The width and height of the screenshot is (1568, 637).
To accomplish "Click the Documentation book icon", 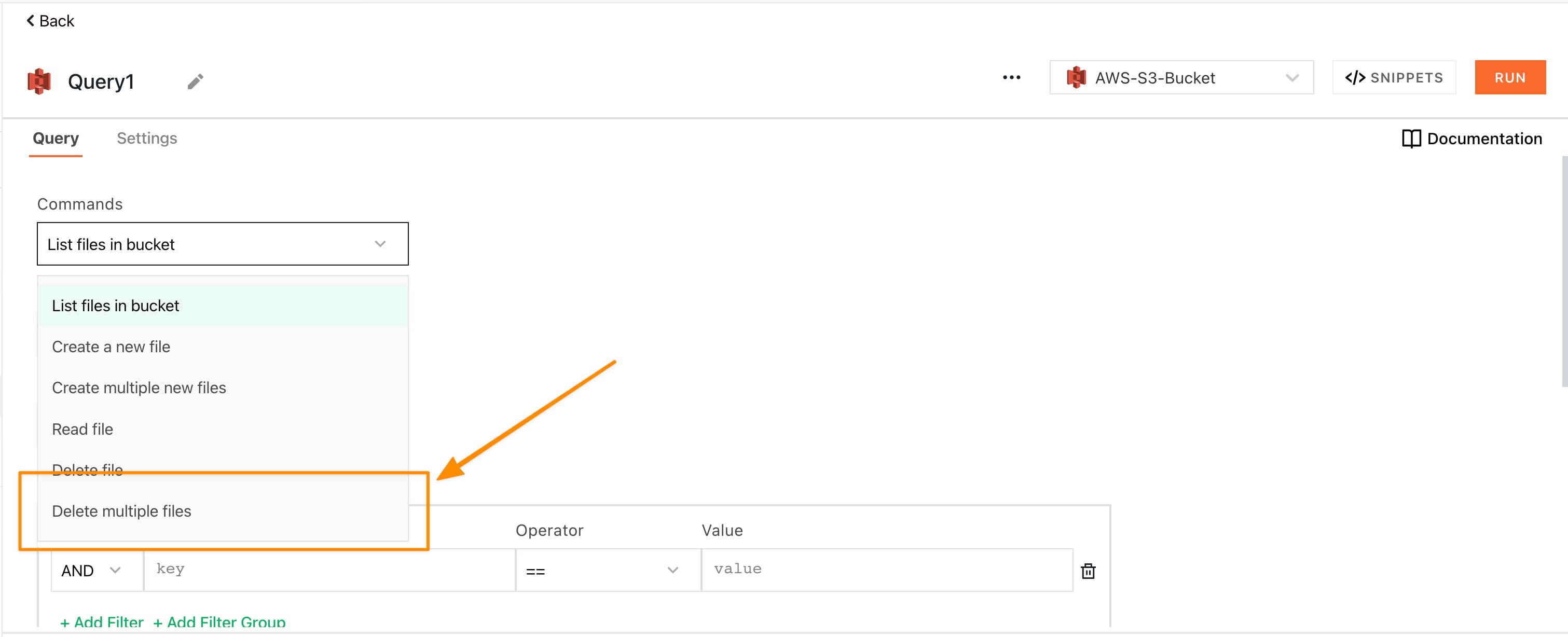I will point(1411,139).
